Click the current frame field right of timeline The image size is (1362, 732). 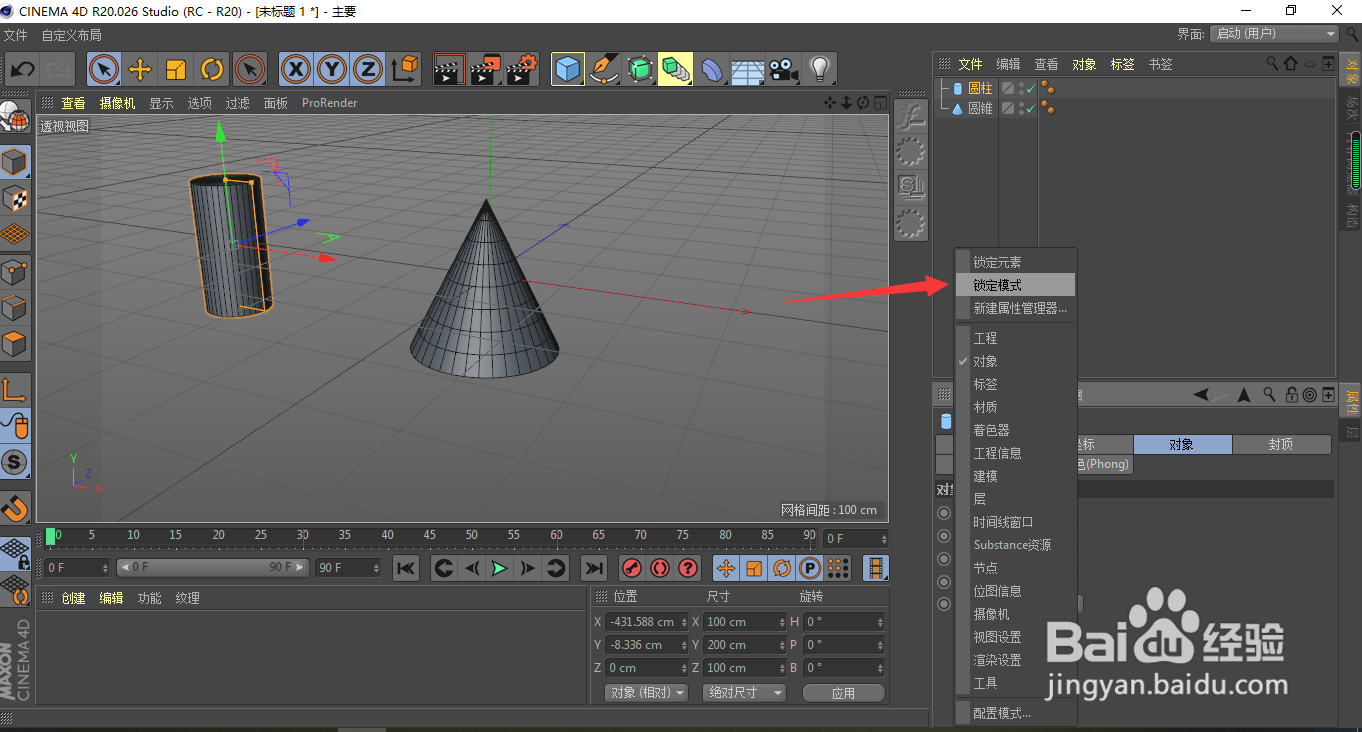click(854, 539)
